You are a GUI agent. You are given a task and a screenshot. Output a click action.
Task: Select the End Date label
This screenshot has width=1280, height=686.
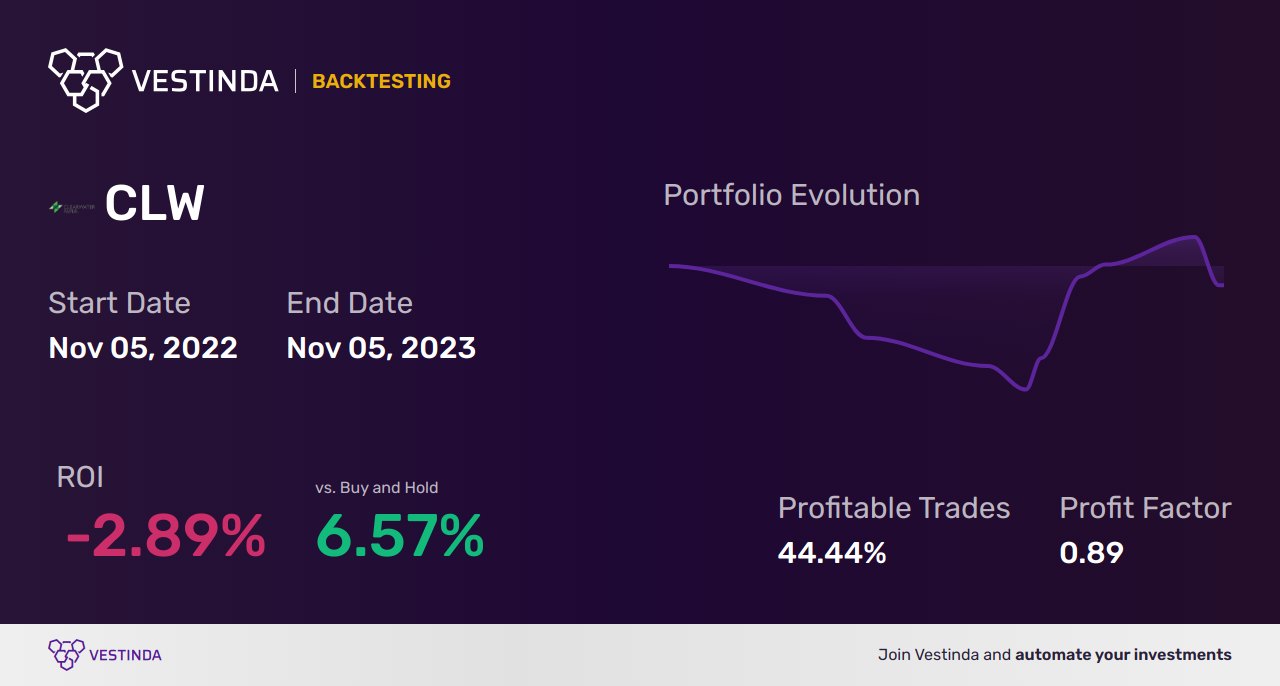[349, 303]
